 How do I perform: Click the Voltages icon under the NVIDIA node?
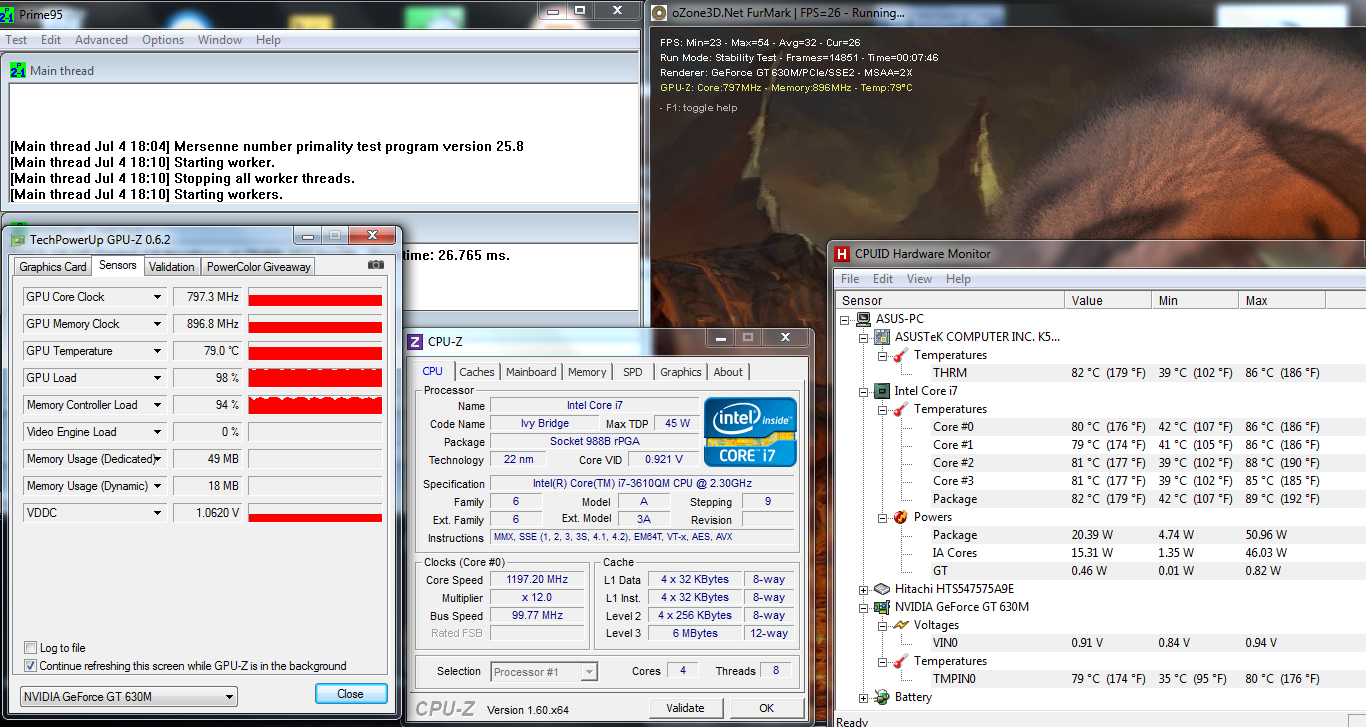[x=900, y=625]
